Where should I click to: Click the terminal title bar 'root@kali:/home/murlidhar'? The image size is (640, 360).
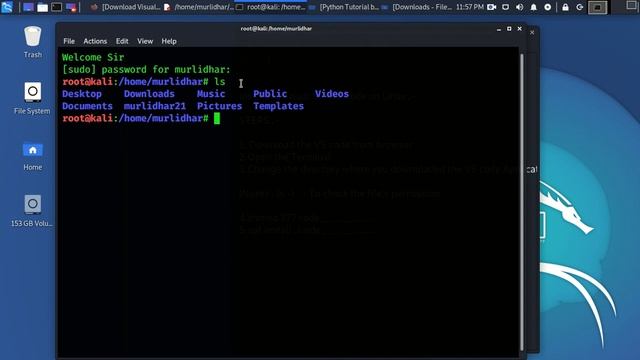pyautogui.click(x=276, y=29)
